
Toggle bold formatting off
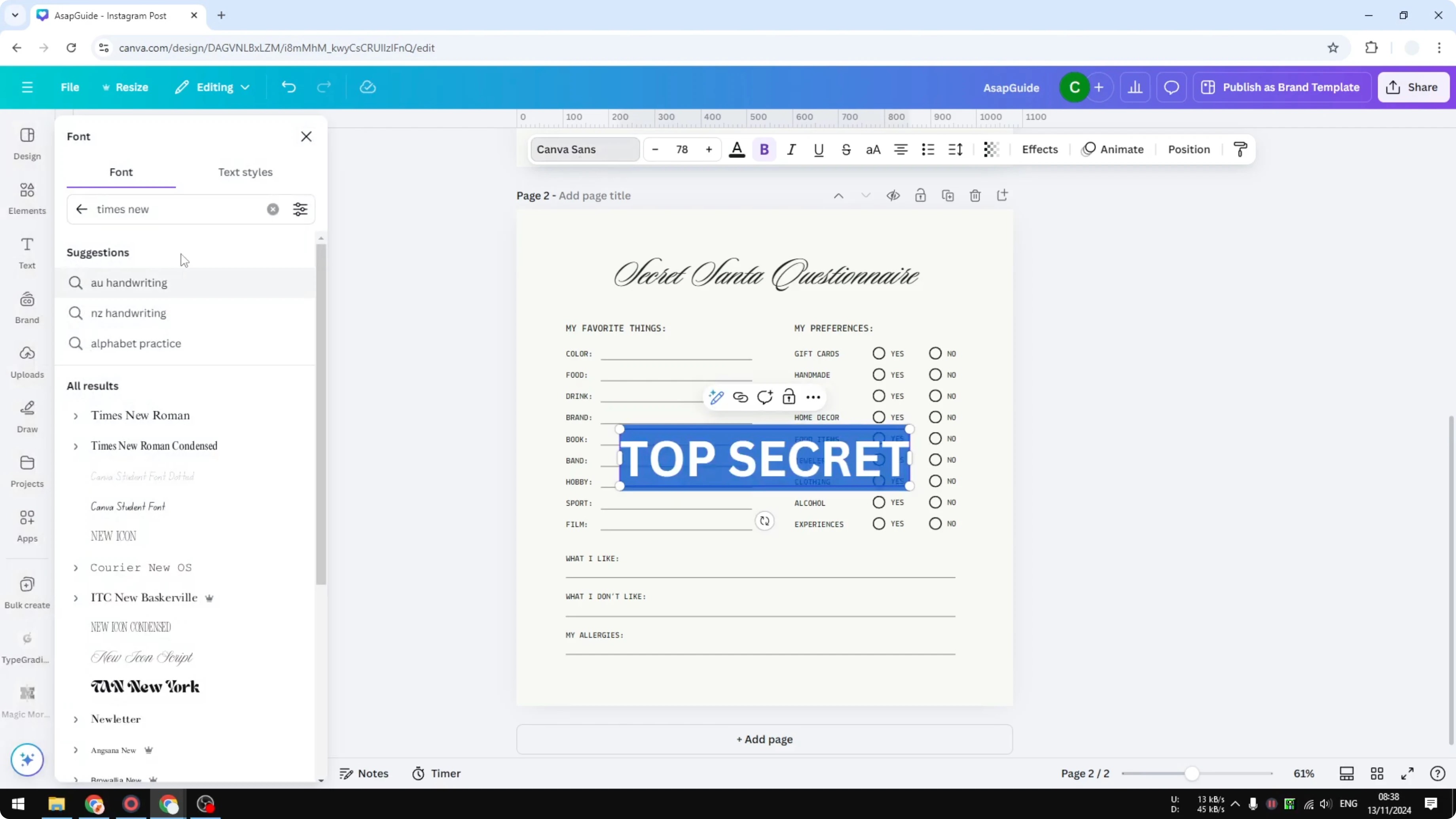[x=764, y=149]
